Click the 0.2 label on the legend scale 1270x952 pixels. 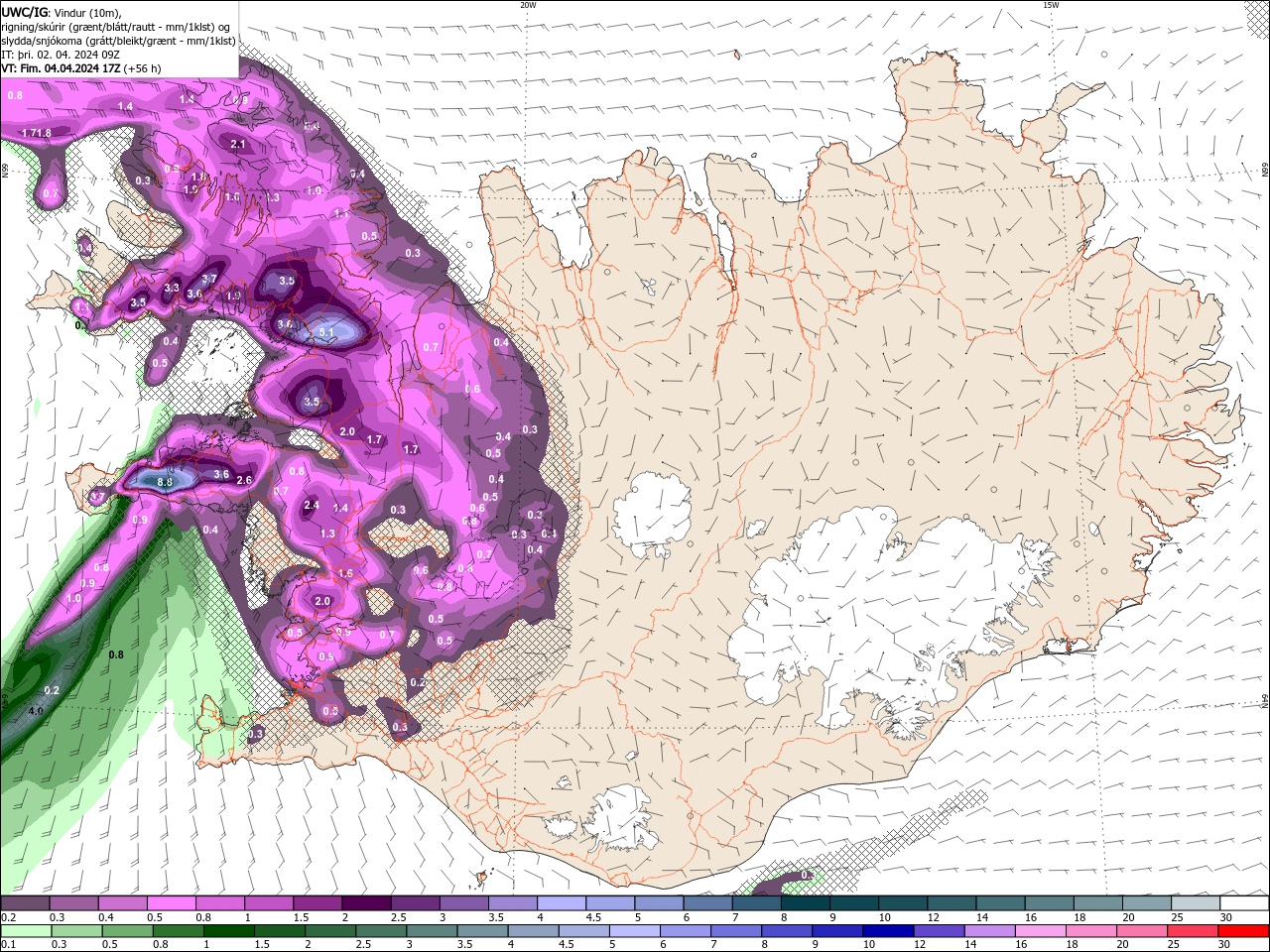tap(8, 917)
